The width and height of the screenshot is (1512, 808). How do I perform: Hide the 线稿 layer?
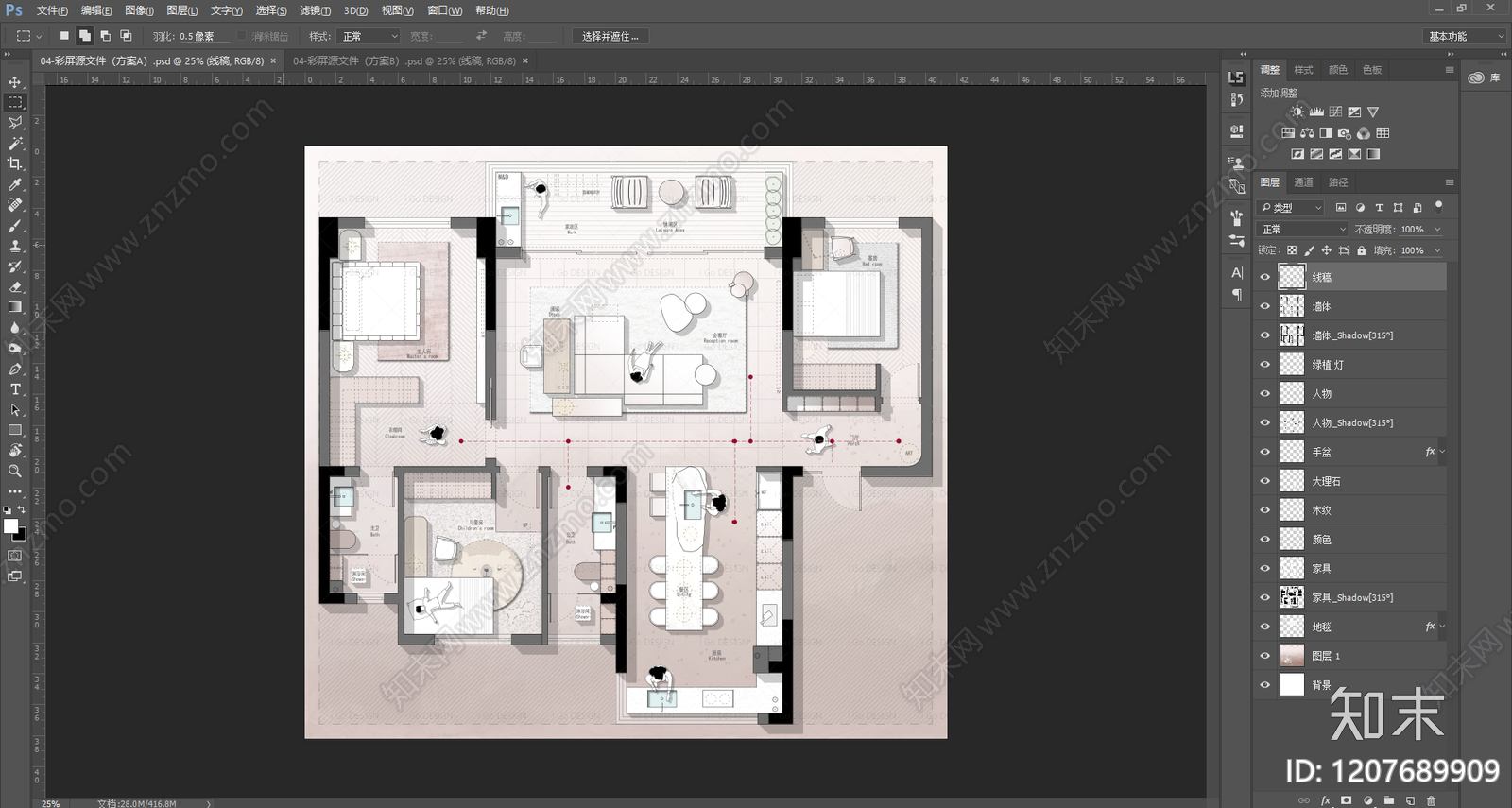click(x=1265, y=277)
